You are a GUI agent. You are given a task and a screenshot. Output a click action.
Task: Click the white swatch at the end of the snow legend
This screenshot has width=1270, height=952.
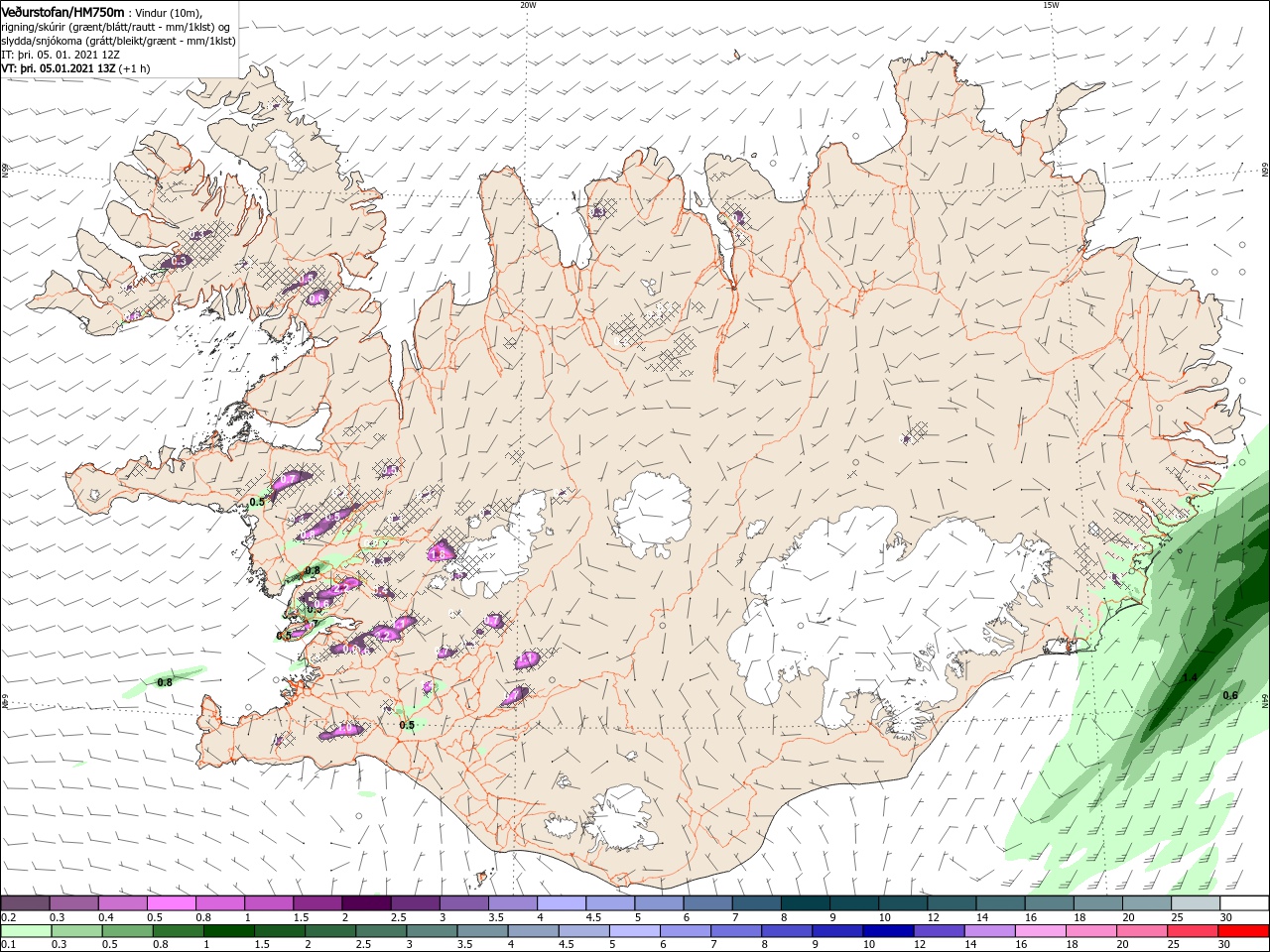click(1243, 903)
